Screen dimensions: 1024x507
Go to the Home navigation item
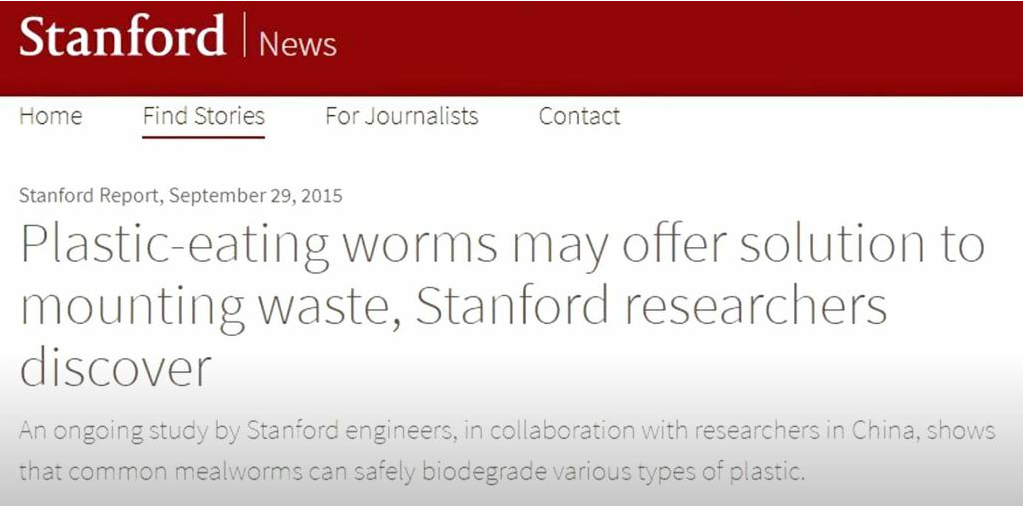[x=51, y=116]
